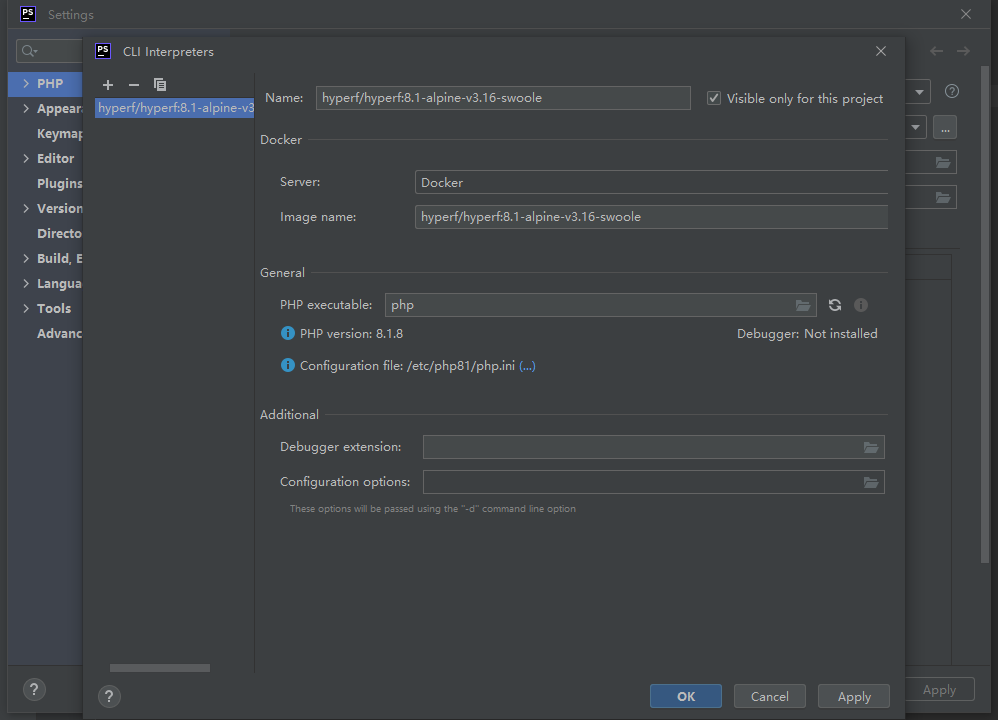The height and width of the screenshot is (720, 998).
Task: Click Apply in the Settings window
Action: click(939, 689)
